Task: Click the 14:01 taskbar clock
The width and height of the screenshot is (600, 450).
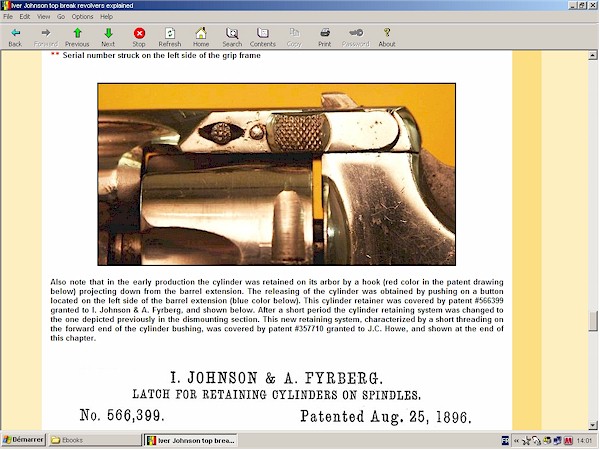Action: click(x=584, y=441)
